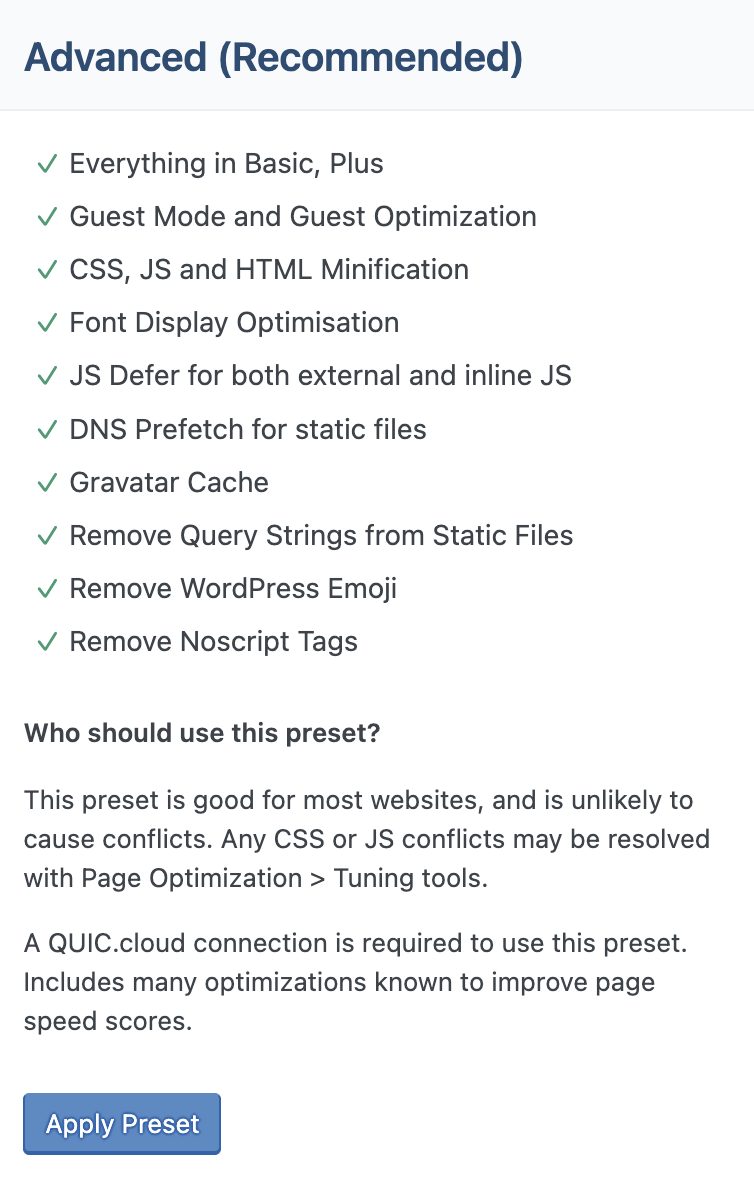
Task: Click the Advanced (Recommended) heading
Action: tap(273, 57)
